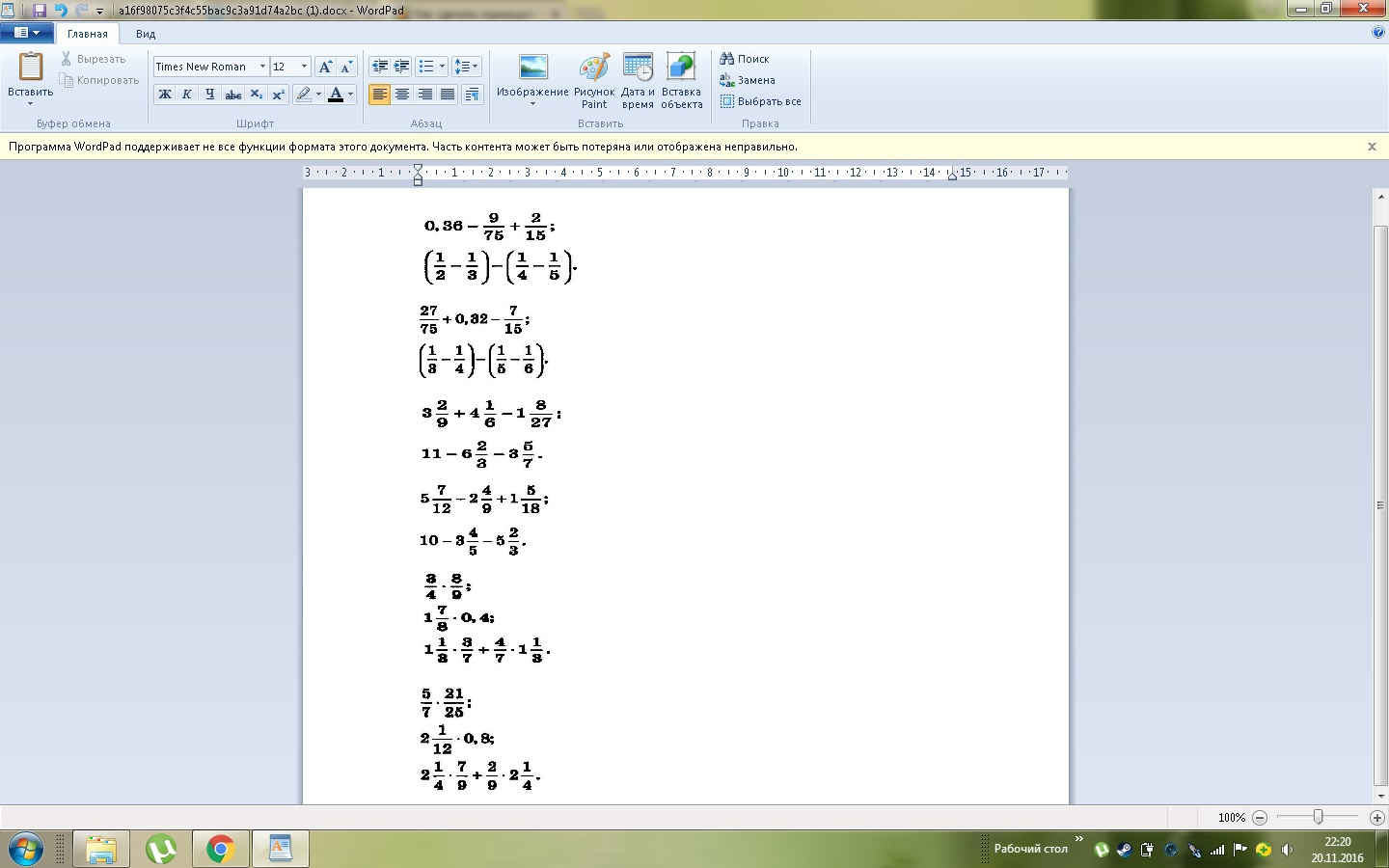Switch to the Вид tab
1389x868 pixels.
click(146, 34)
